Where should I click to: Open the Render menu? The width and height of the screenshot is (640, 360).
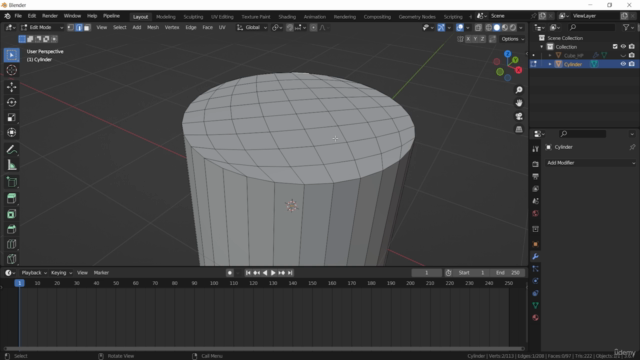point(50,16)
